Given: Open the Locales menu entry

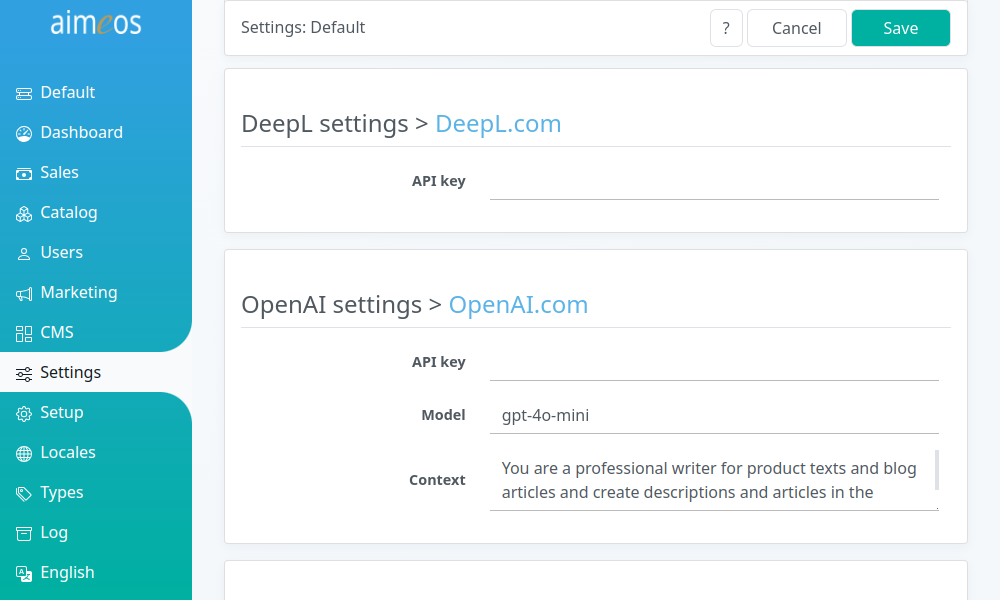Looking at the screenshot, I should [x=96, y=452].
